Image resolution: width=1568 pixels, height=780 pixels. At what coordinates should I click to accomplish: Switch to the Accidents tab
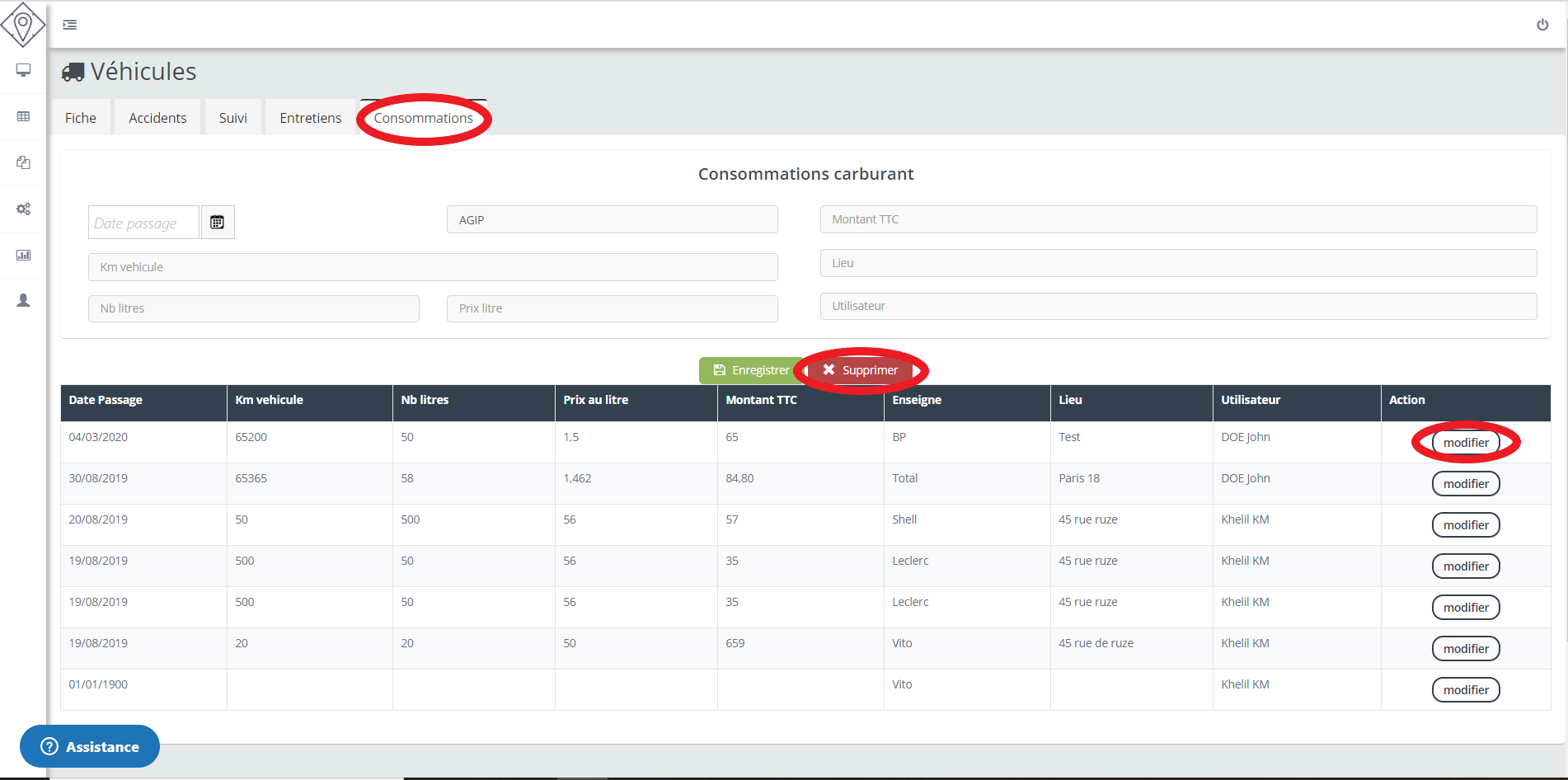tap(157, 118)
